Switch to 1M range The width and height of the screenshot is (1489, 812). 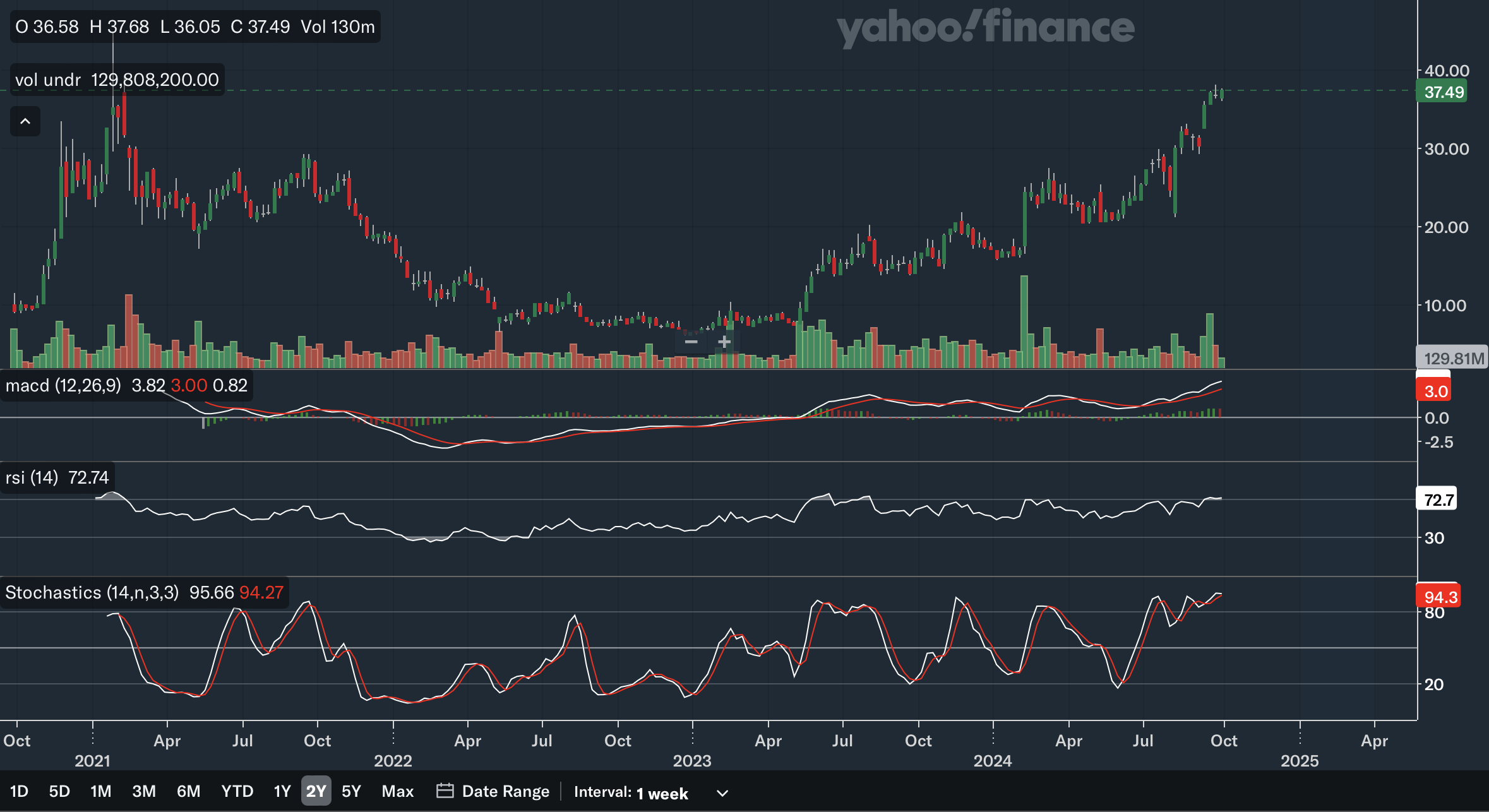[x=100, y=791]
